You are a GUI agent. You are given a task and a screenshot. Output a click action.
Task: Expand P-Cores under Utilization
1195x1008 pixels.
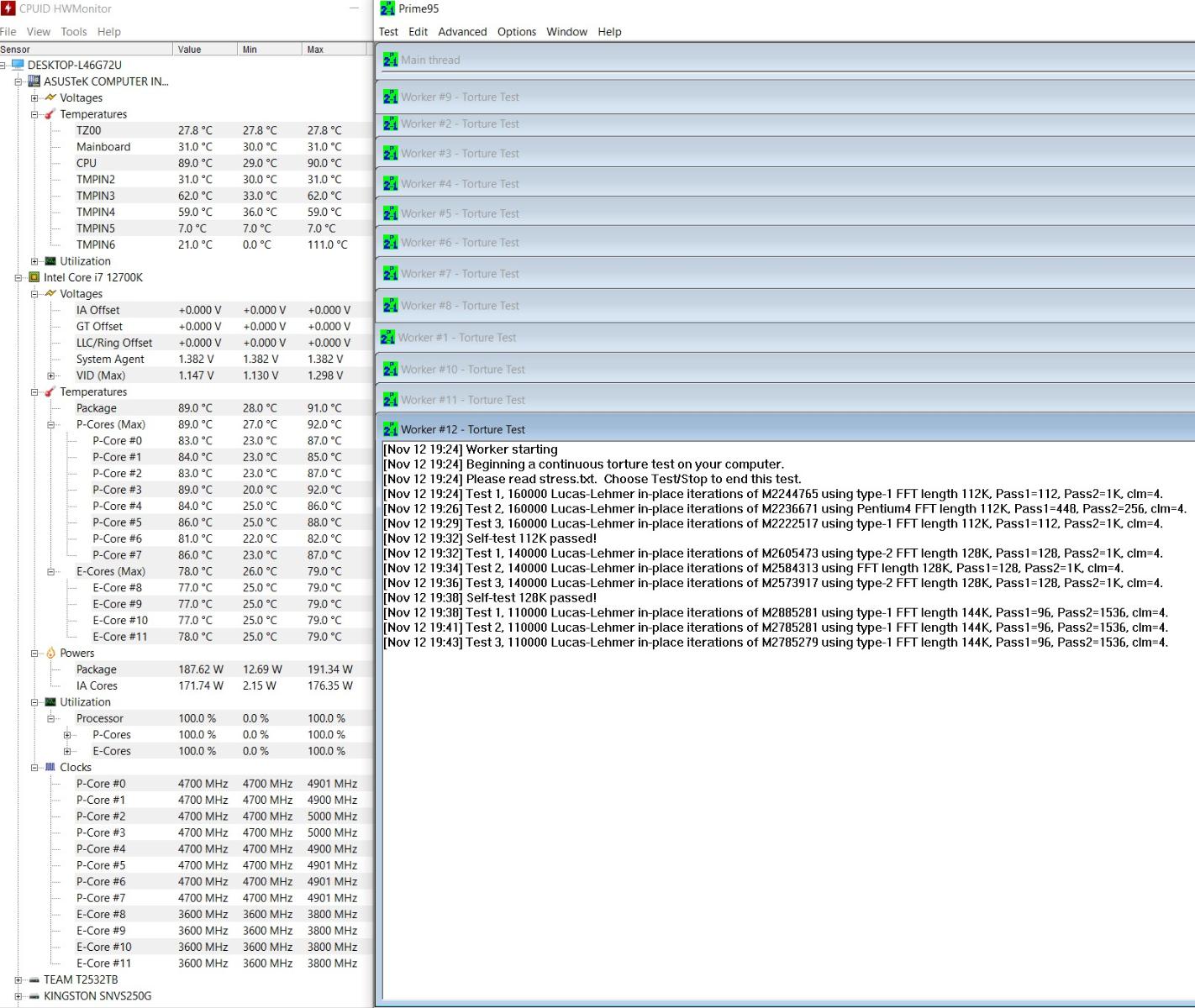67,734
